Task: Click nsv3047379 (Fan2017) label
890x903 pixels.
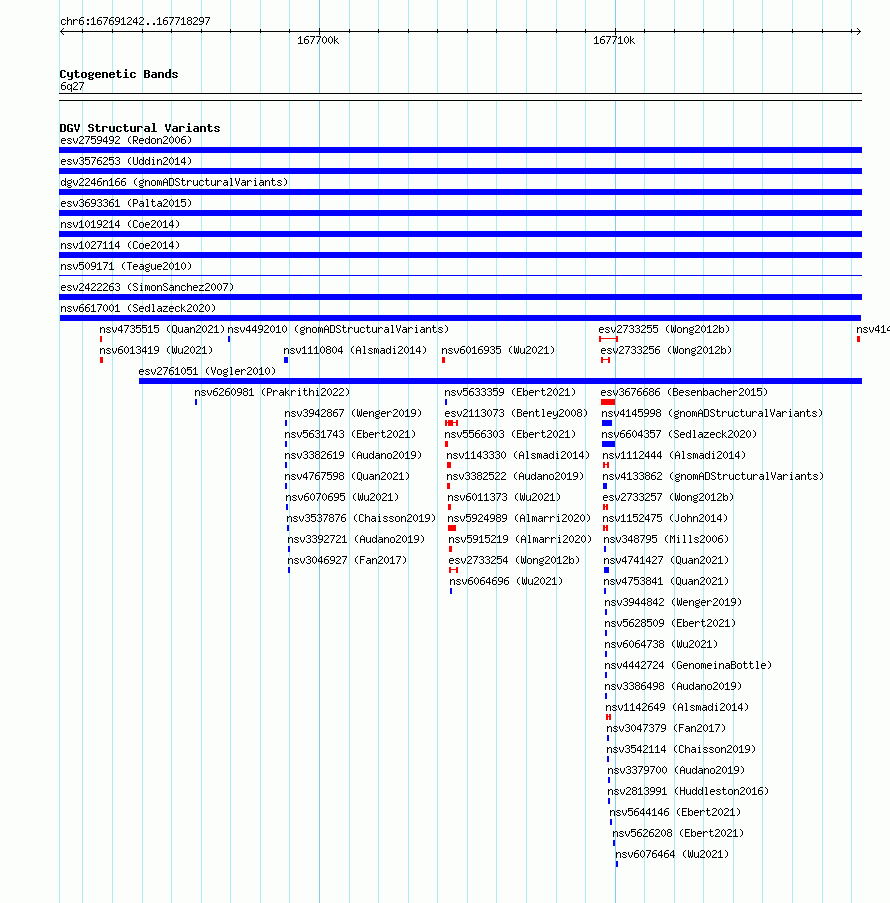Action: point(666,729)
